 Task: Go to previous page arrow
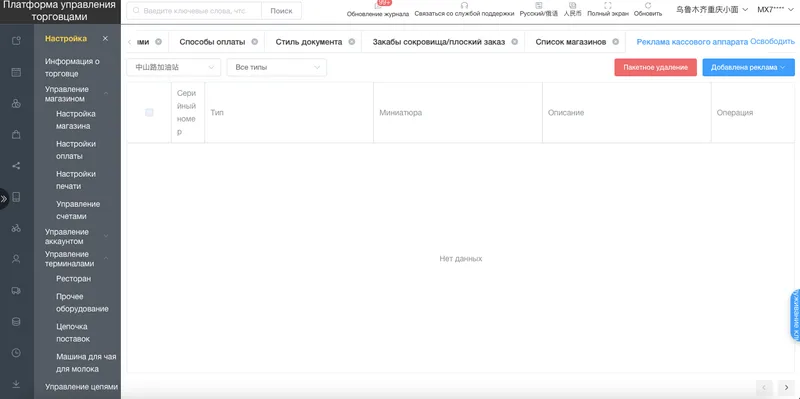pos(764,388)
